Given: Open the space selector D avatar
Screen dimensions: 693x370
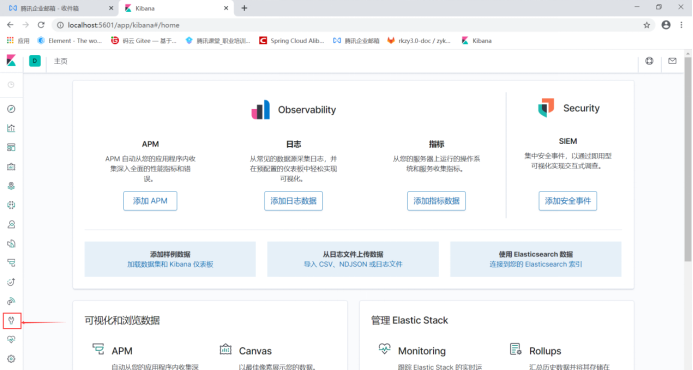Looking at the screenshot, I should [34, 61].
